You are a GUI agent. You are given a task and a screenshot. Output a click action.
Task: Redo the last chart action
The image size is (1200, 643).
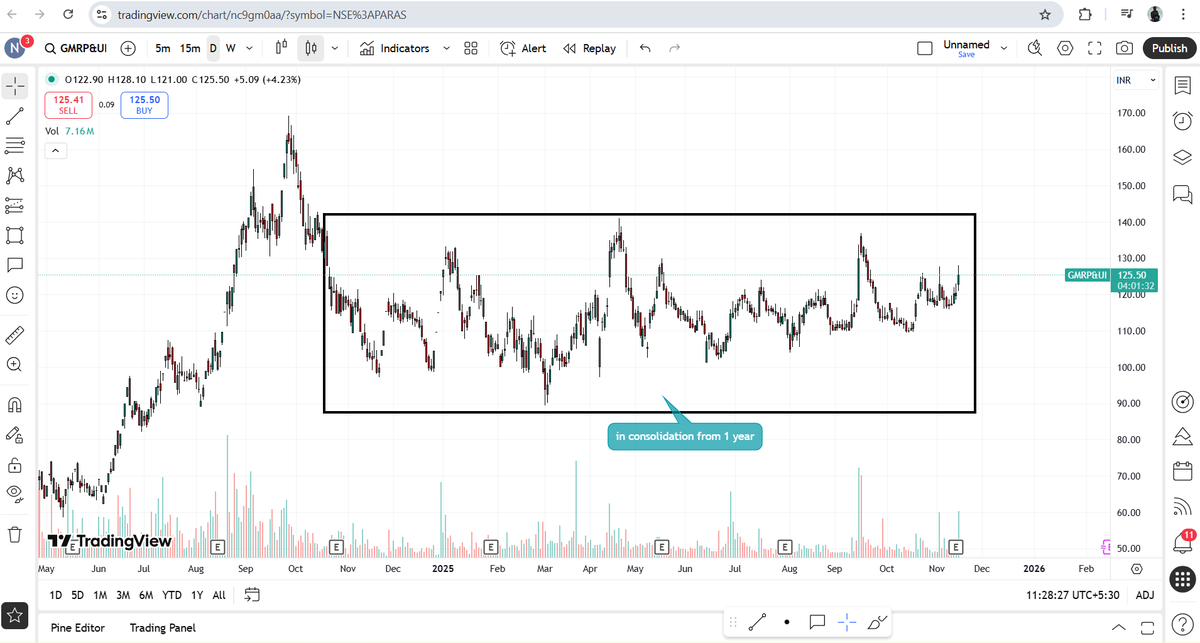pos(675,48)
